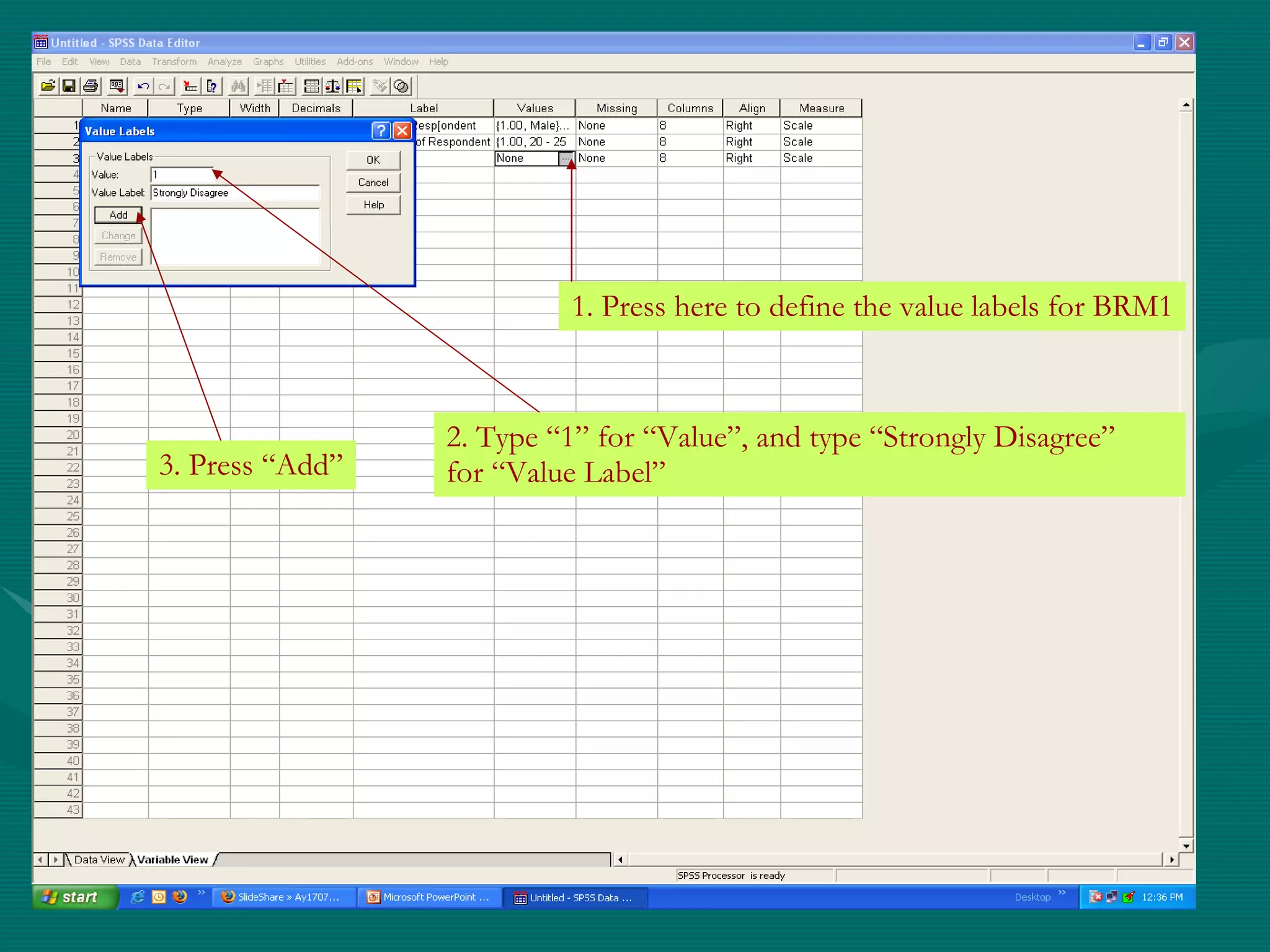The height and width of the screenshot is (952, 1270).
Task: Switch to the Data View tab
Action: pyautogui.click(x=99, y=860)
